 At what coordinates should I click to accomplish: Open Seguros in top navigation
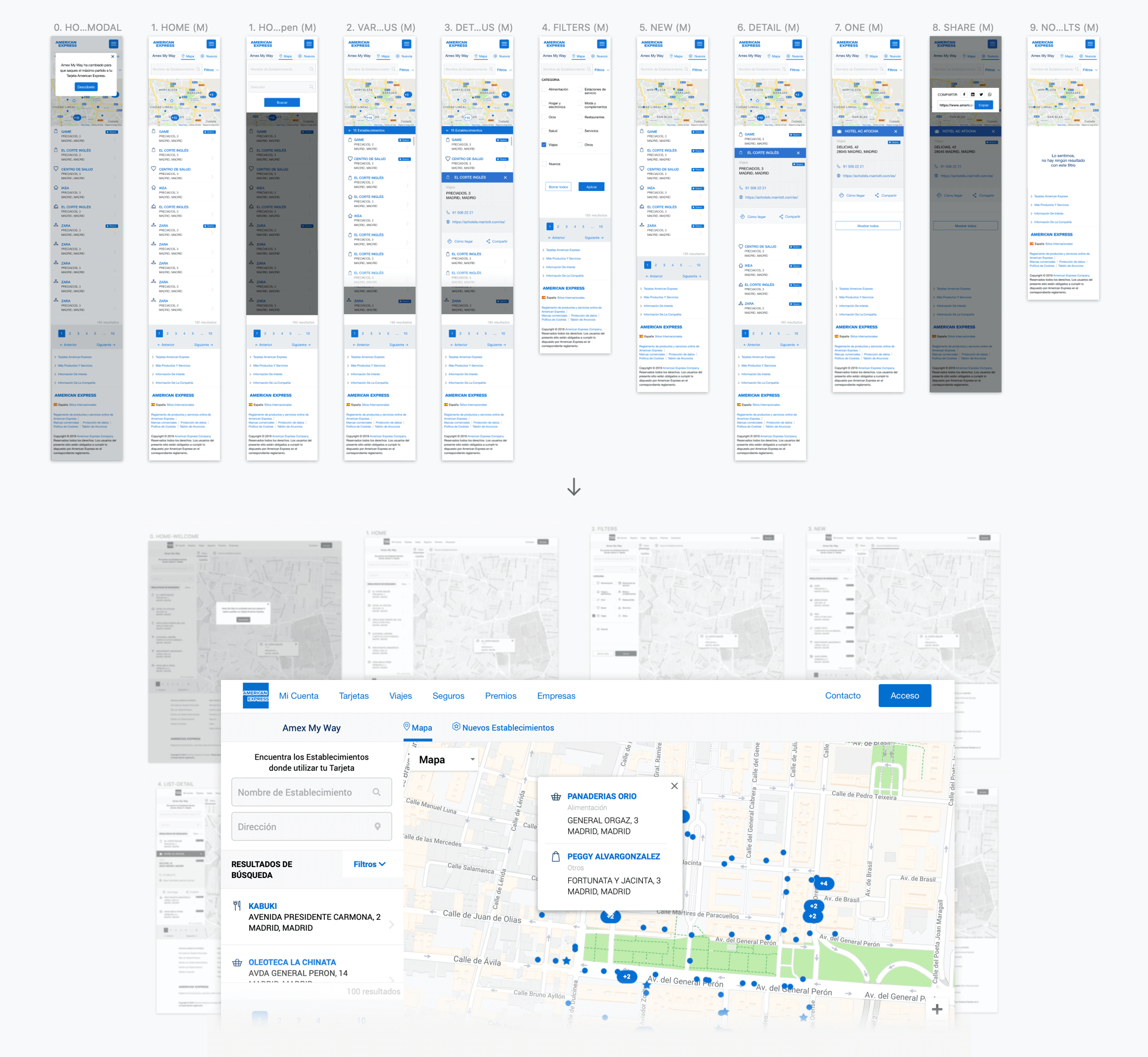(448, 695)
